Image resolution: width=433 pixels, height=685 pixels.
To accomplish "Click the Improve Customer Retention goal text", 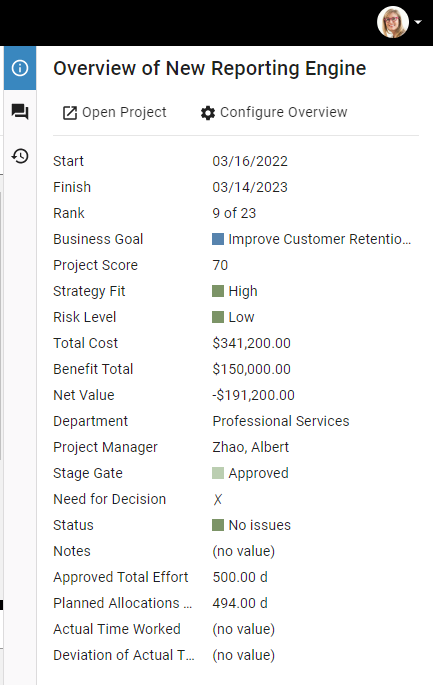I will click(x=319, y=239).
